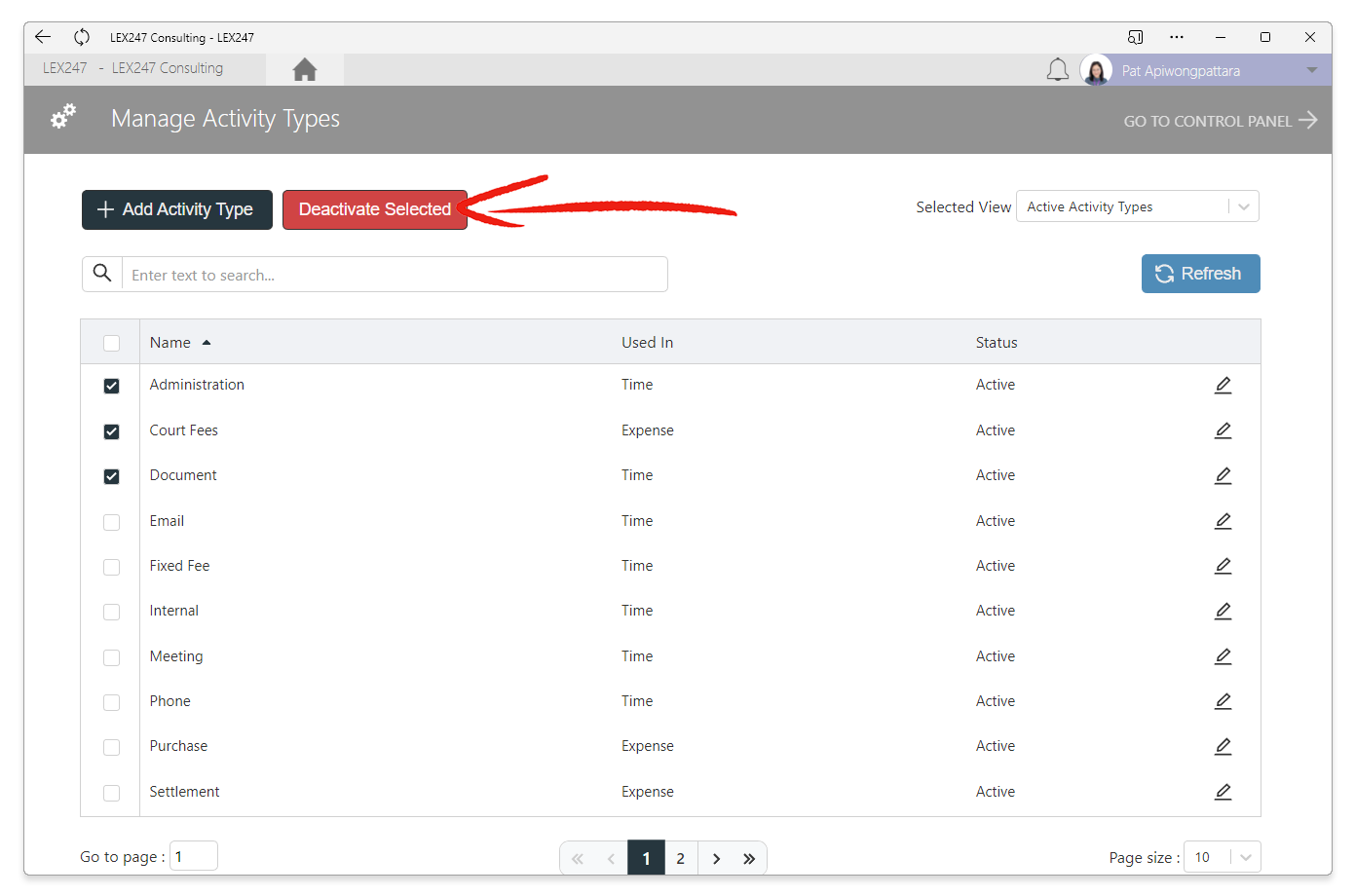Expand the Page size dropdown
The width and height of the screenshot is (1355, 896).
[1223, 857]
